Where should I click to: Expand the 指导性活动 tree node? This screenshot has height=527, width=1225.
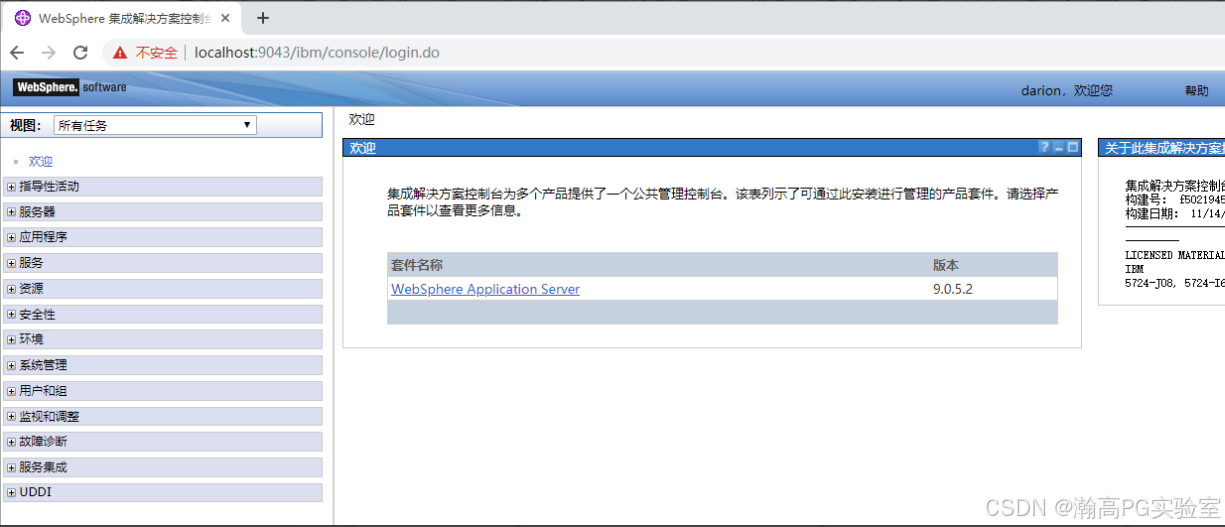click(x=11, y=187)
